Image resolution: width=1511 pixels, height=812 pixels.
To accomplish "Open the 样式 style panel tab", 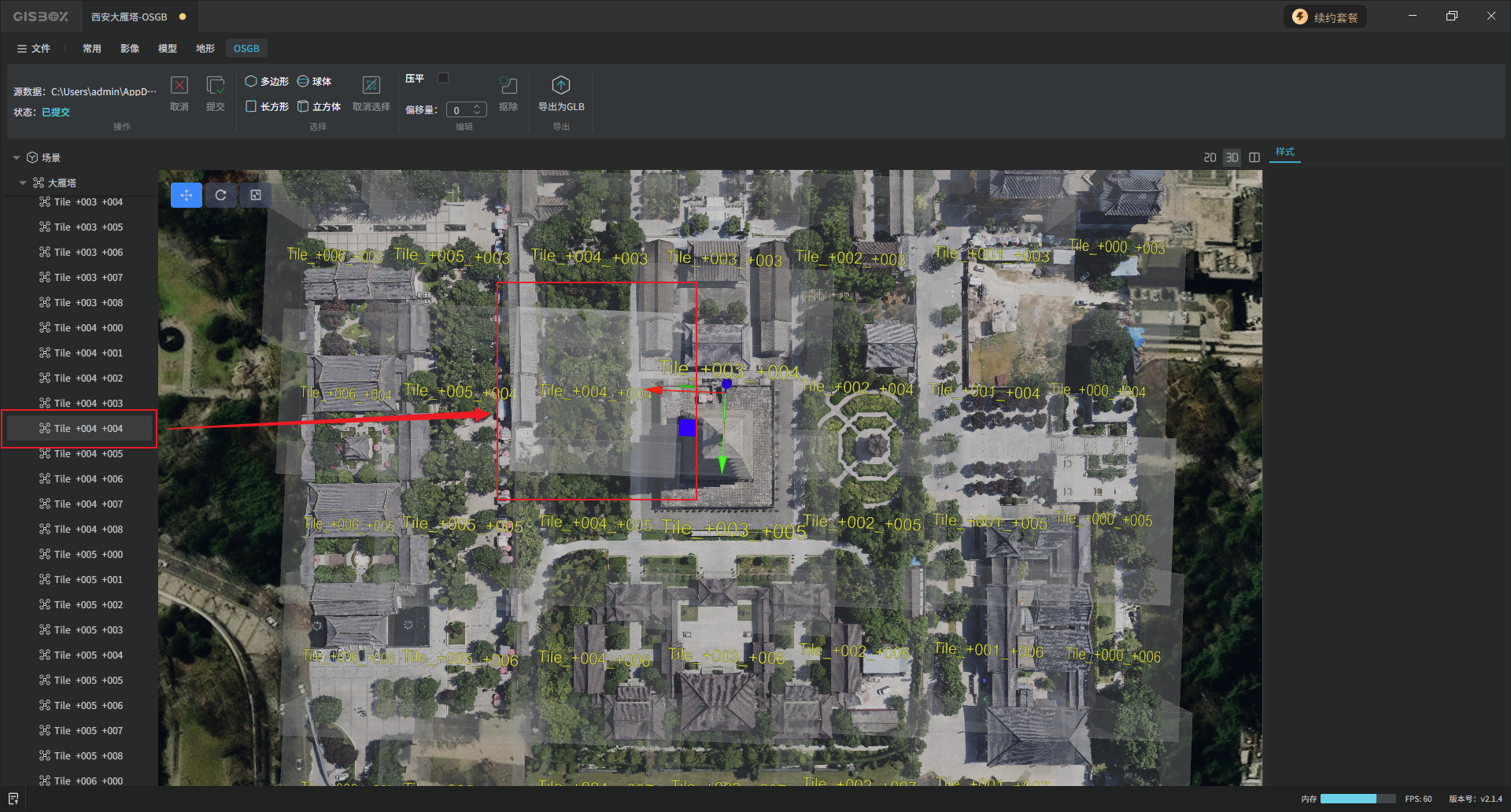I will point(1284,152).
